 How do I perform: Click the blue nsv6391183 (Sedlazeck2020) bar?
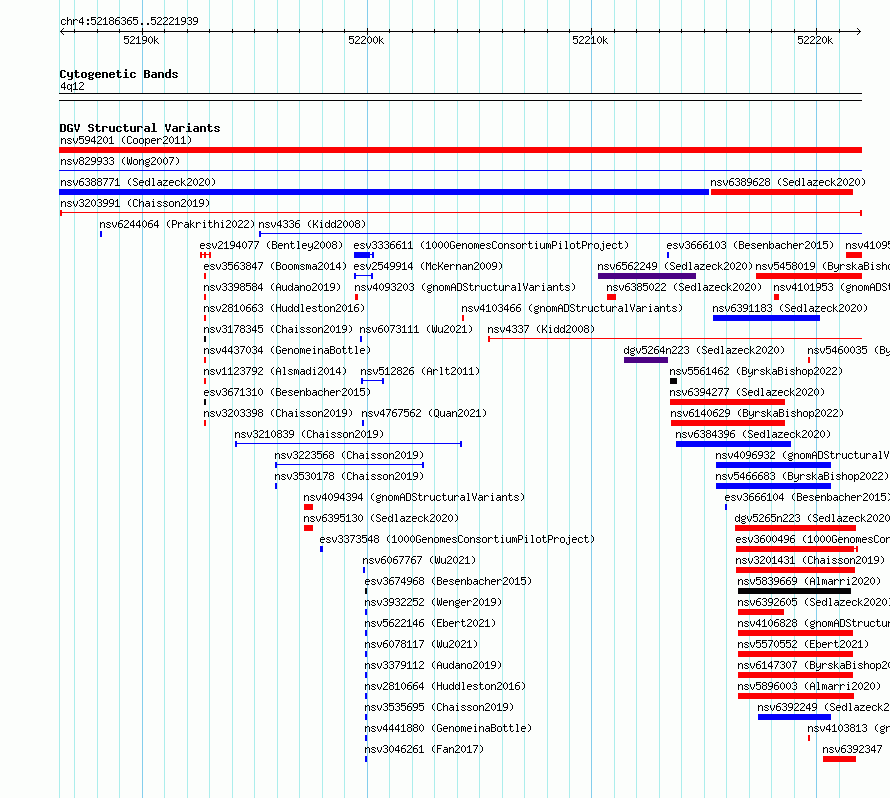[766, 318]
